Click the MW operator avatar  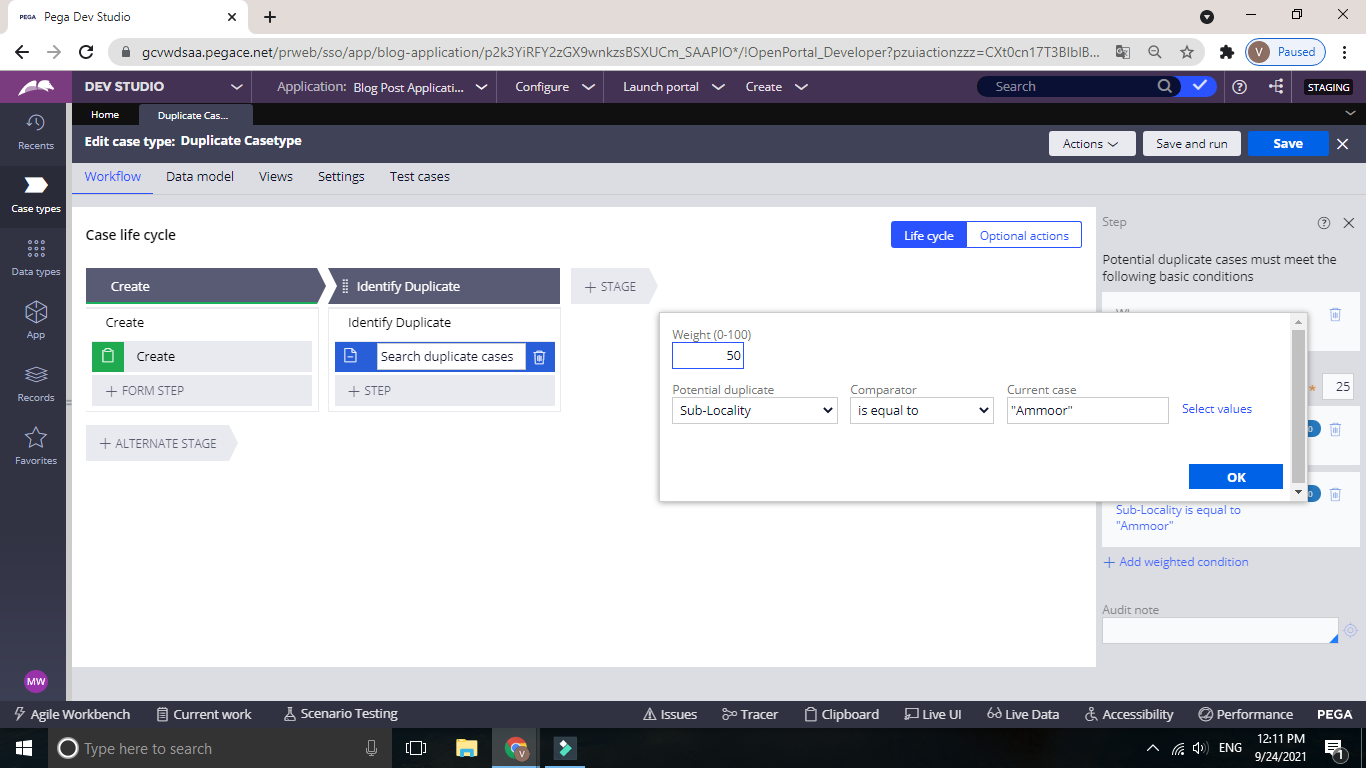(x=36, y=681)
